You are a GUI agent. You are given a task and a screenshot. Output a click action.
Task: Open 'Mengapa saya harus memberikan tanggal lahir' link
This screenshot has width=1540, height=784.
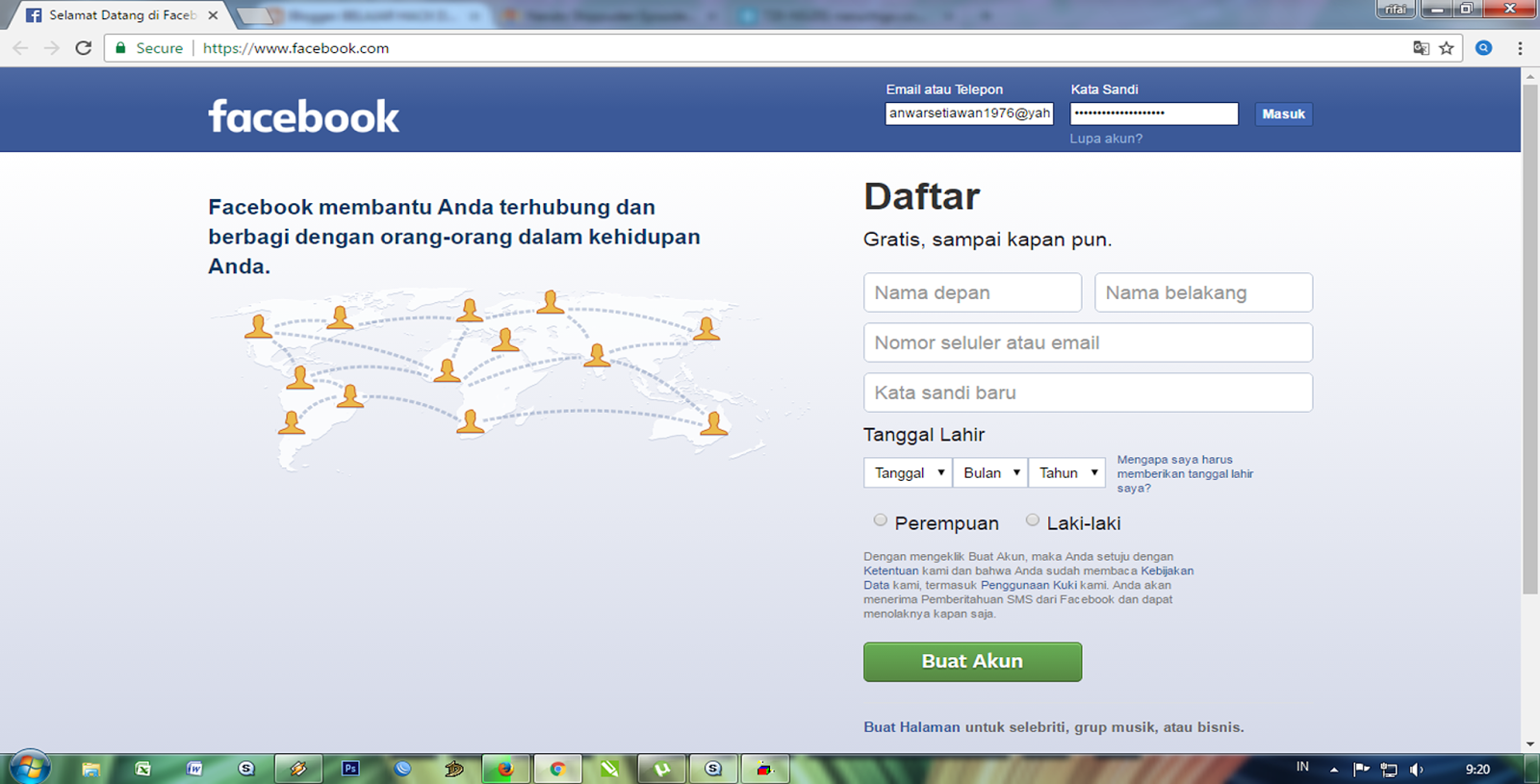(1185, 473)
